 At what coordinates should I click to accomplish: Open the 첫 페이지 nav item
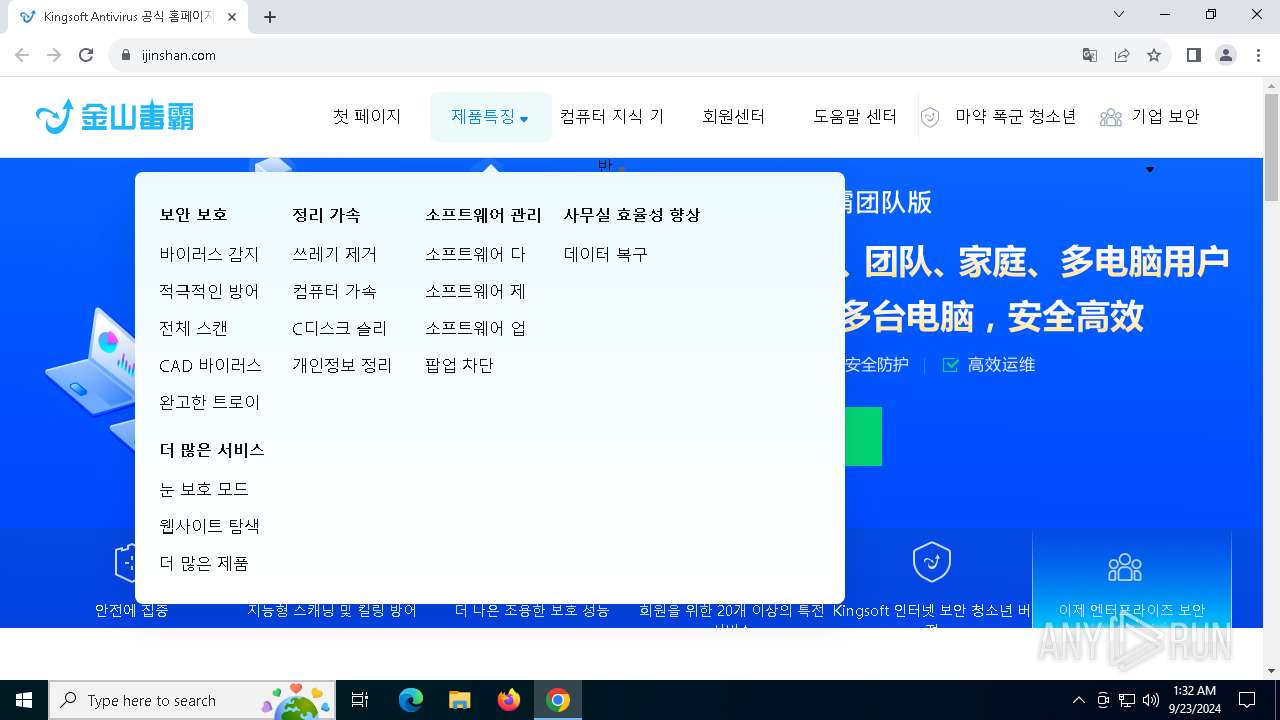367,117
